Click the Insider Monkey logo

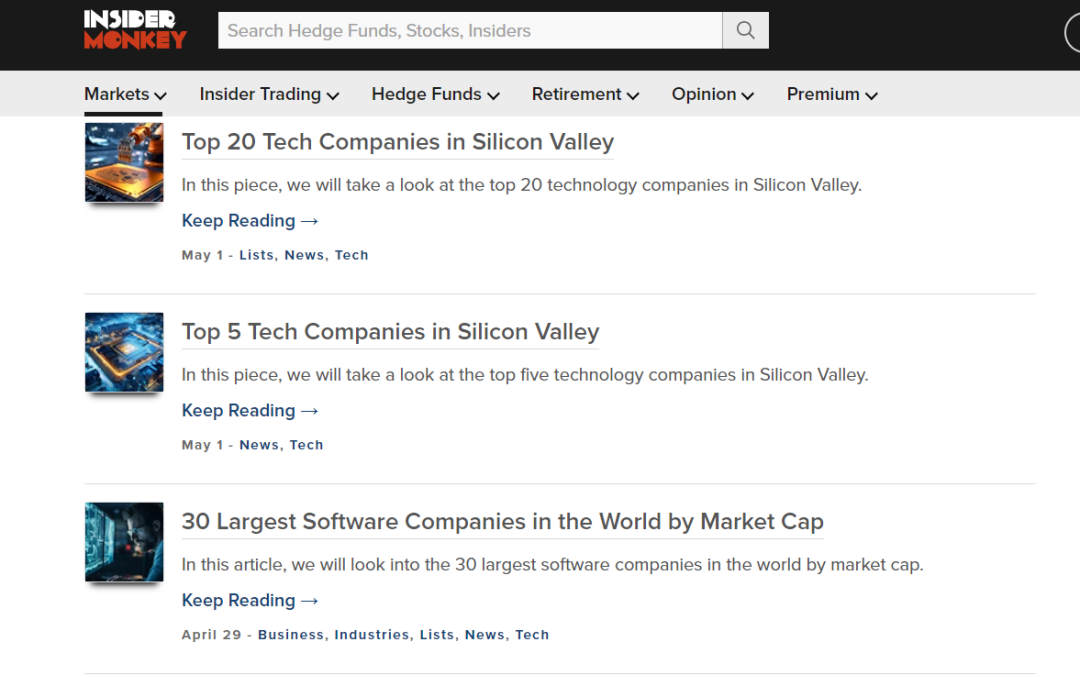pyautogui.click(x=135, y=30)
